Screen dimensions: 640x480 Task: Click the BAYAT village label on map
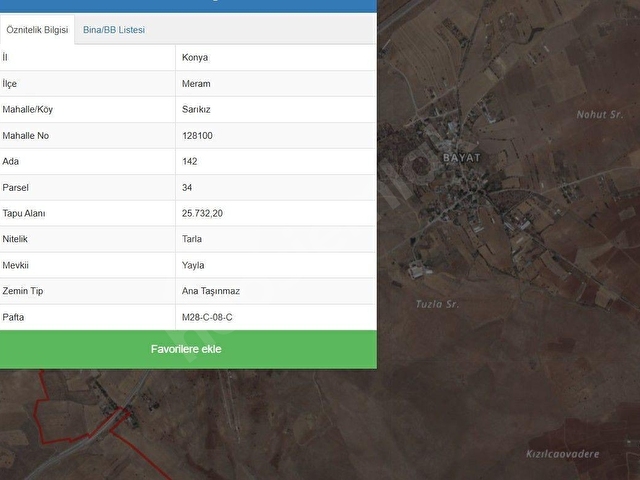[x=462, y=158]
